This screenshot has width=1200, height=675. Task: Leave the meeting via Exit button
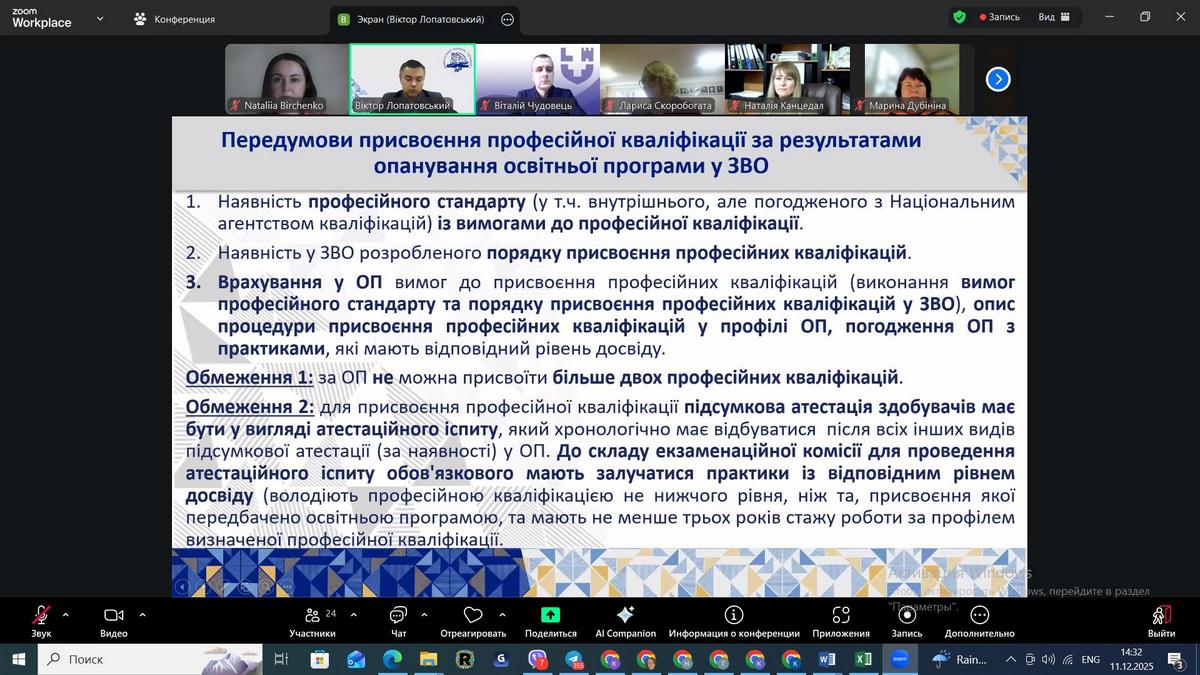pyautogui.click(x=1161, y=619)
